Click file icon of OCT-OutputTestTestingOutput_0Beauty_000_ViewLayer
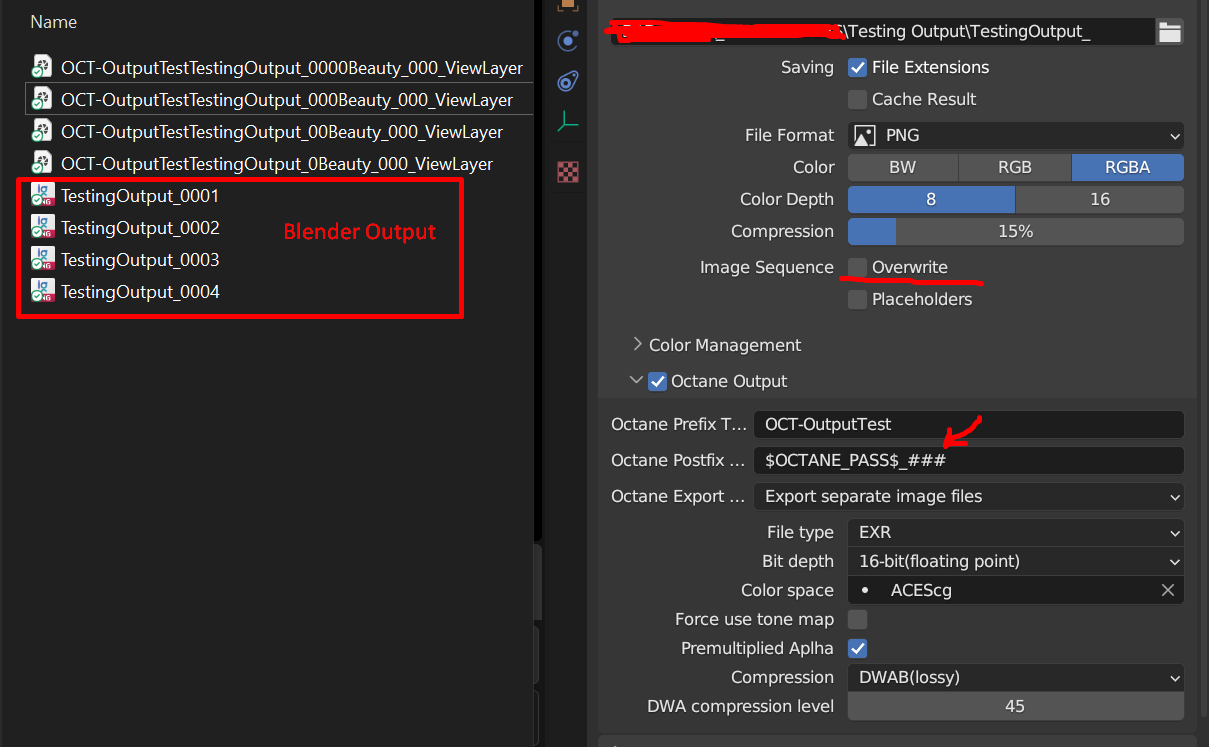 [x=42, y=164]
